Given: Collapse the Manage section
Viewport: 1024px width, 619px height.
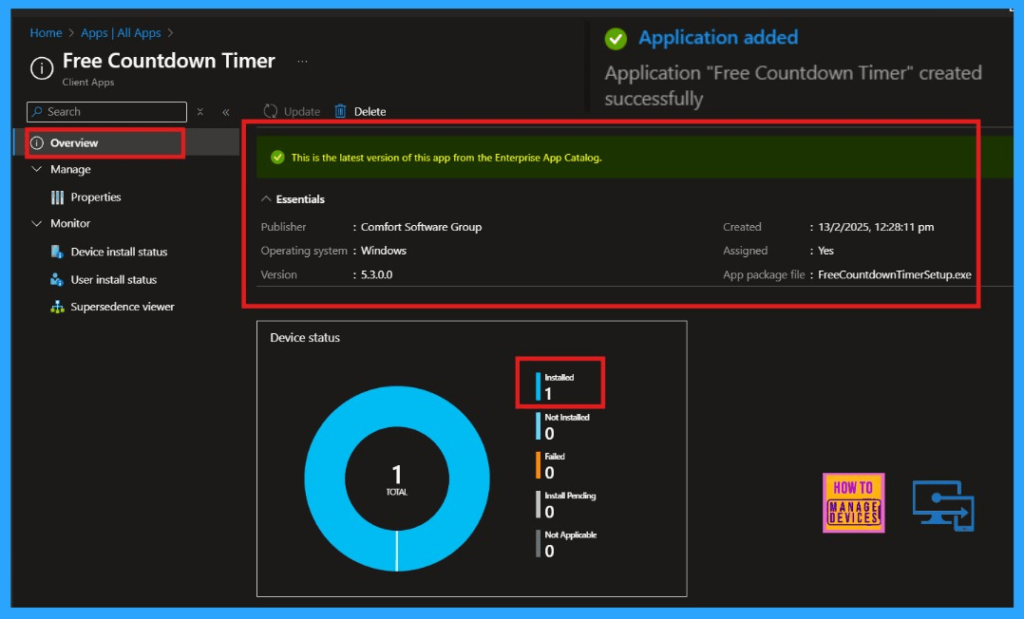Looking at the screenshot, I should [x=37, y=169].
